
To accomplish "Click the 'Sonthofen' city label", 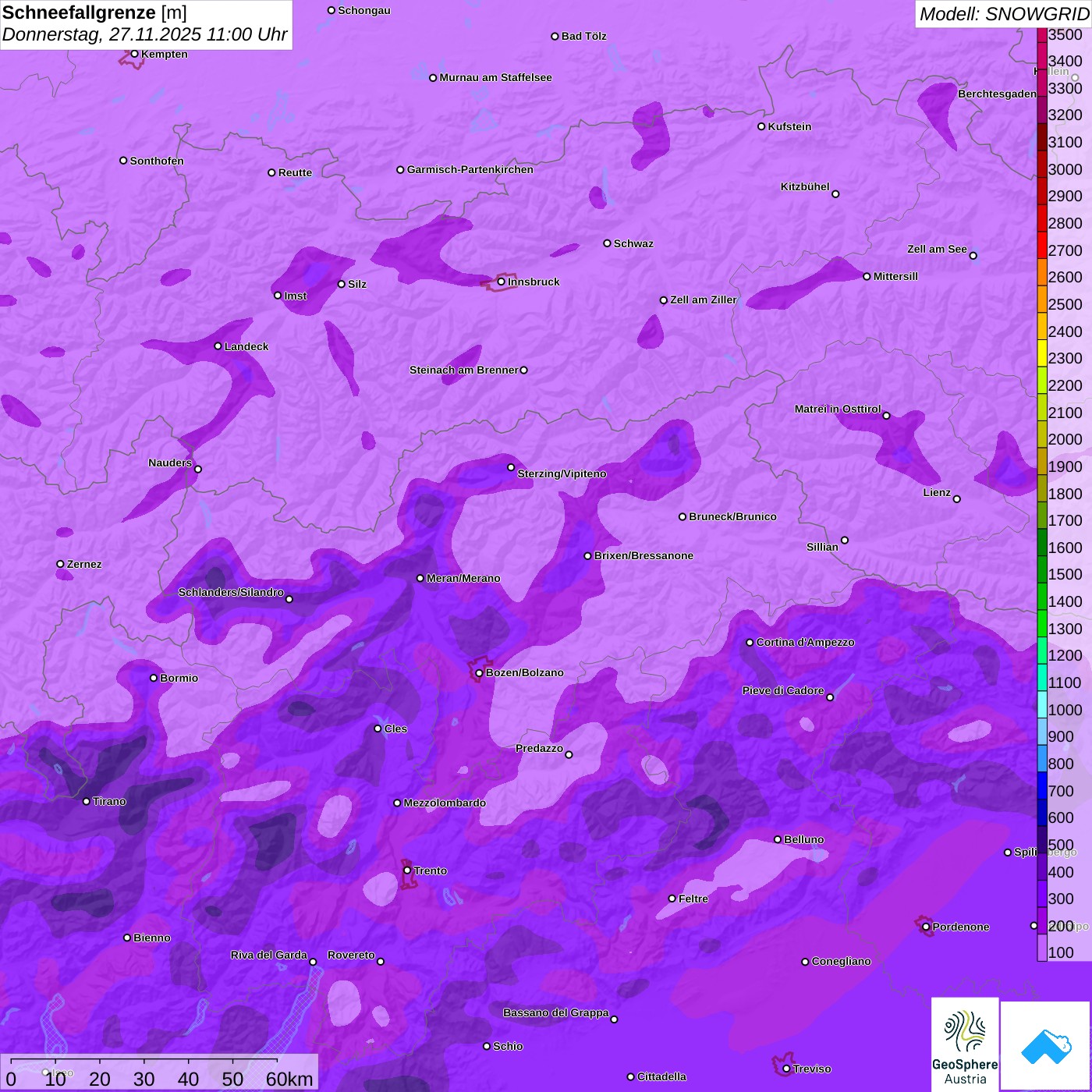I will click(x=158, y=161).
